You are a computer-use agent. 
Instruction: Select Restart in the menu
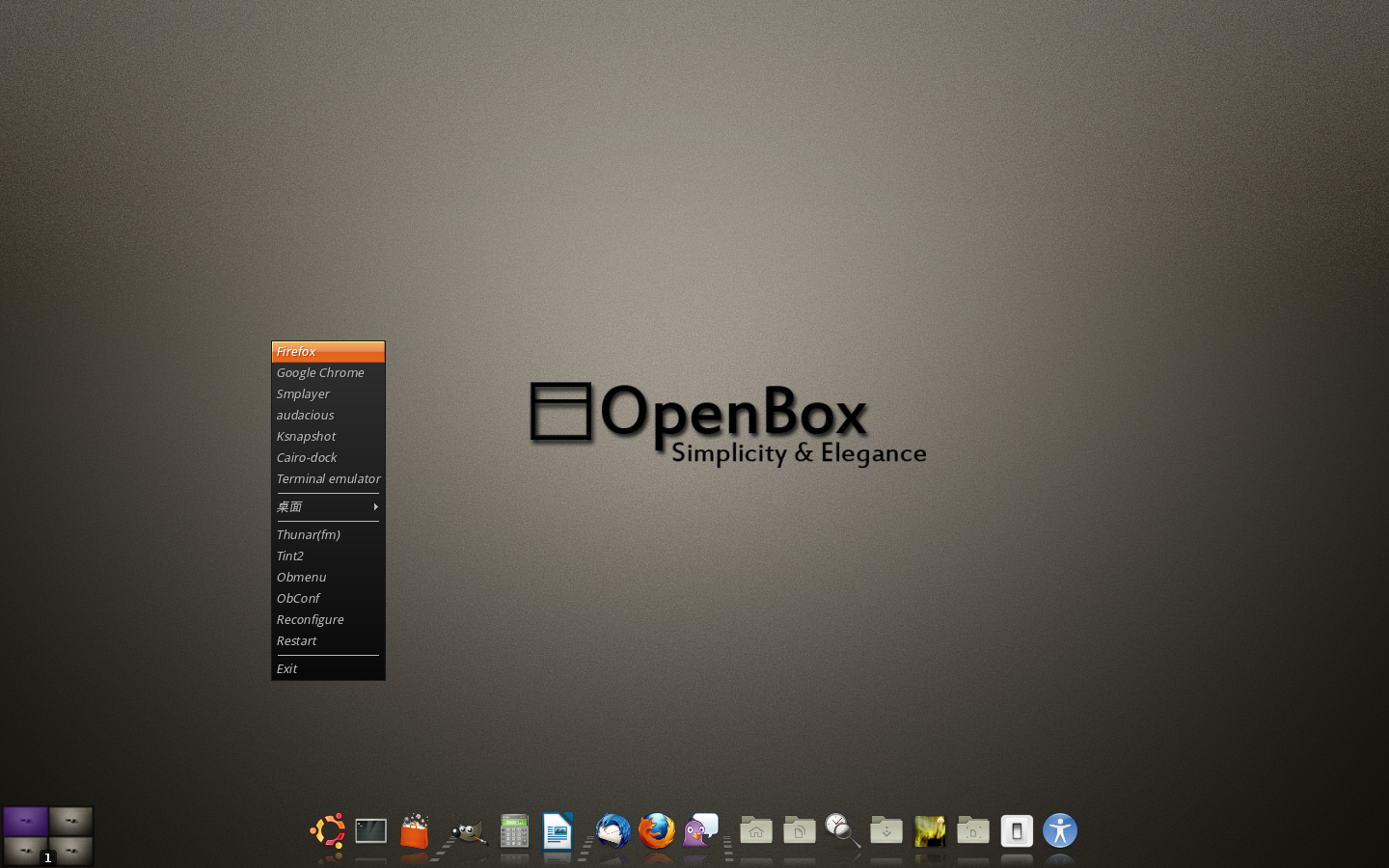(328, 641)
